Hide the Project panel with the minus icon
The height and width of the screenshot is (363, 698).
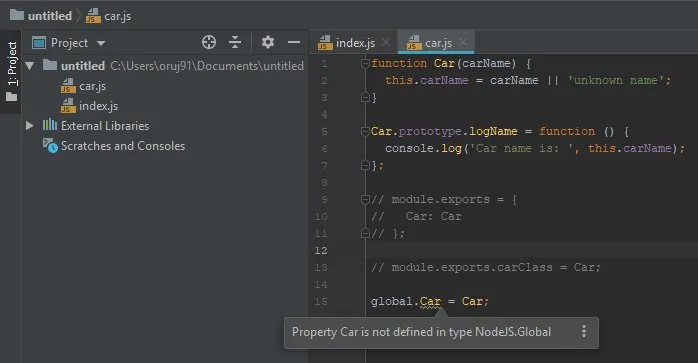tap(294, 42)
